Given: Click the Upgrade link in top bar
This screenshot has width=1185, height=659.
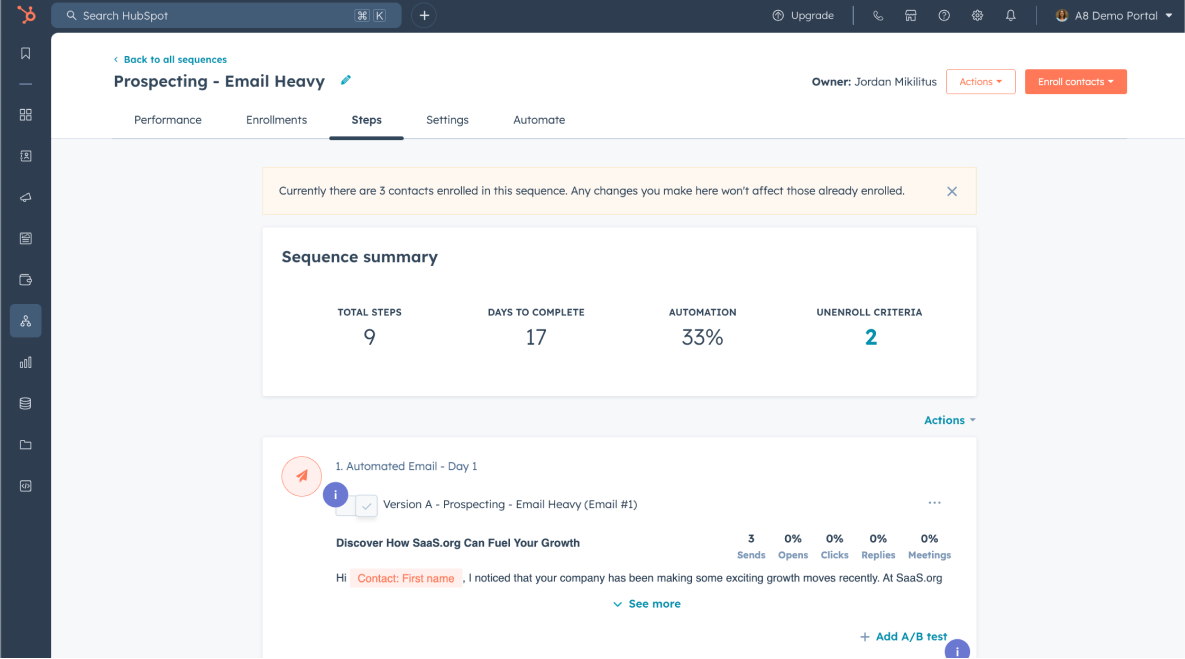Looking at the screenshot, I should click(803, 15).
